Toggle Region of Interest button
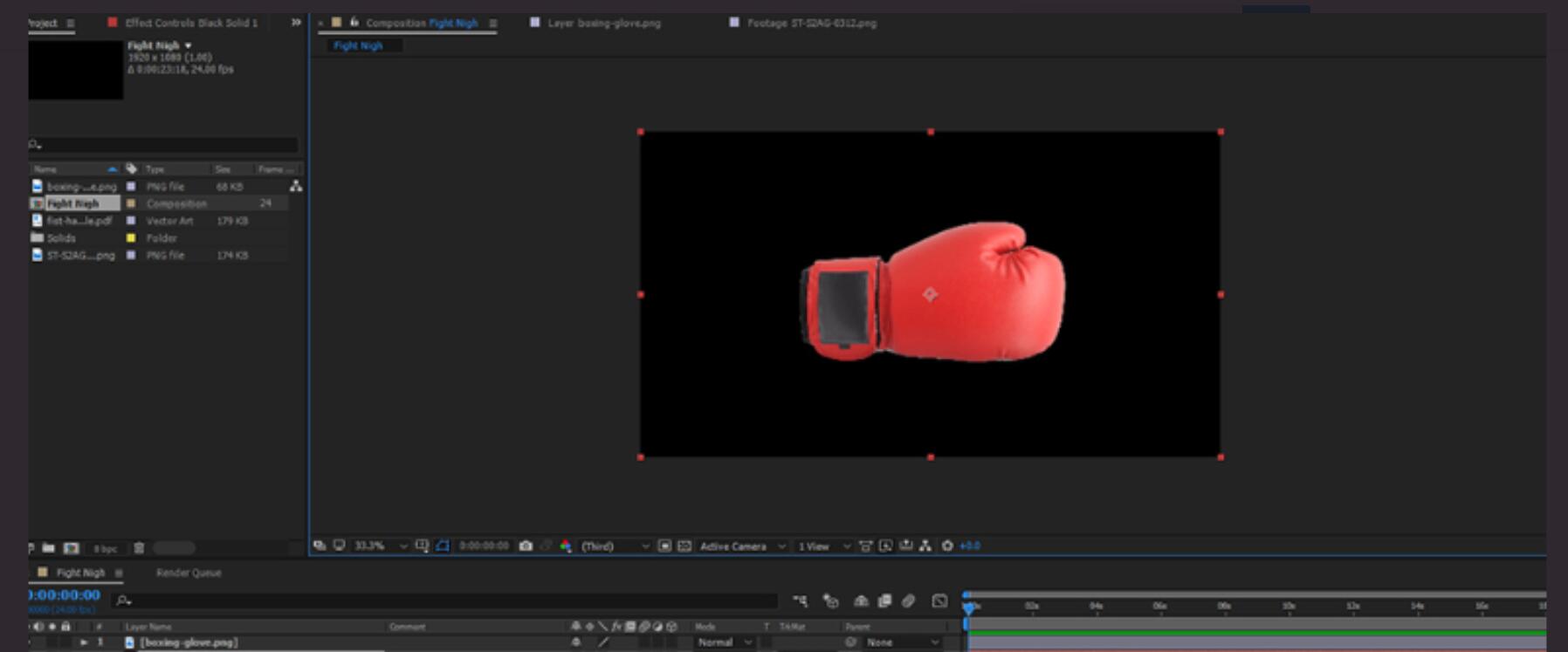 (x=664, y=546)
